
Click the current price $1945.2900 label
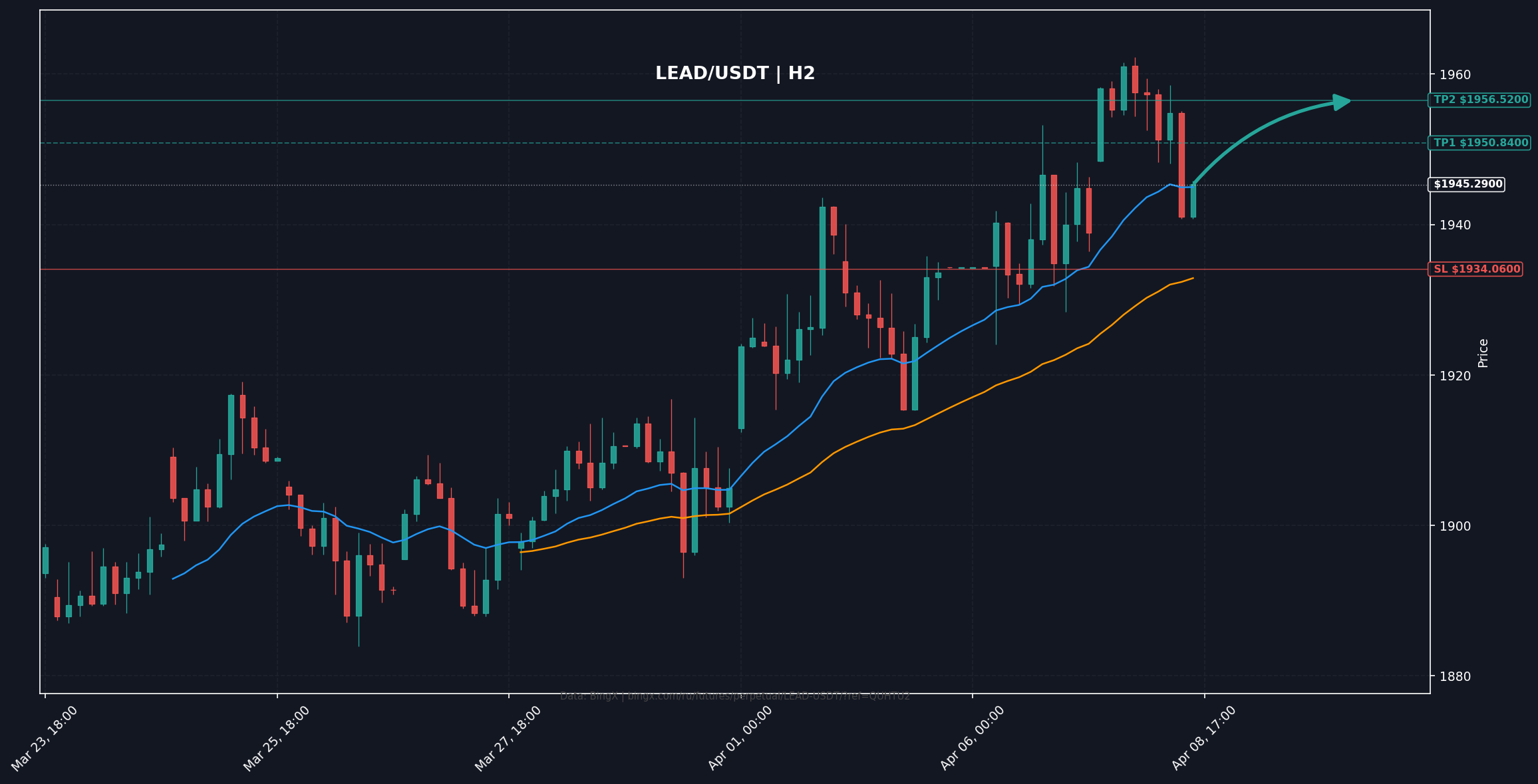[x=1467, y=184]
